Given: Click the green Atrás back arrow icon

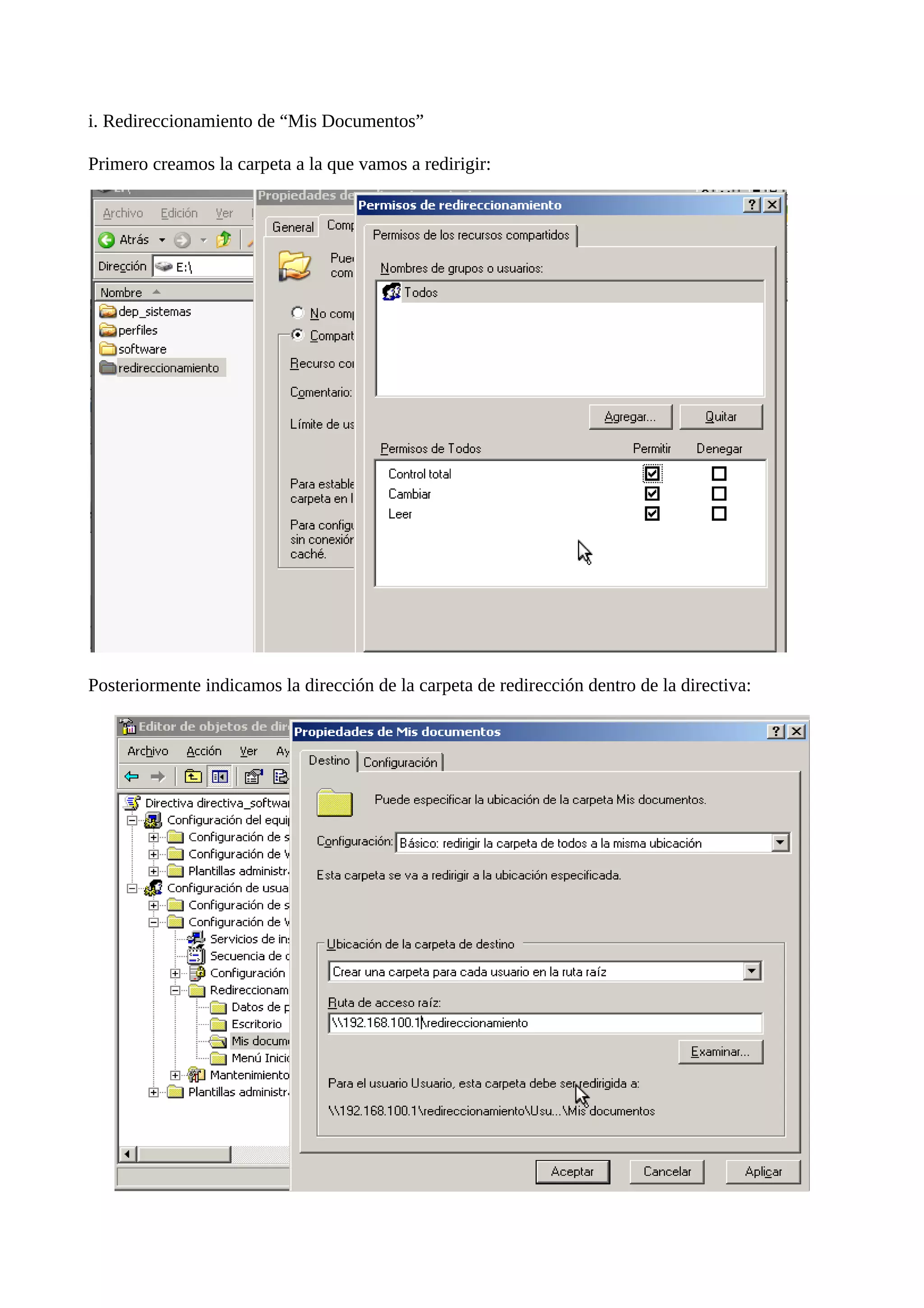Looking at the screenshot, I should click(106, 240).
